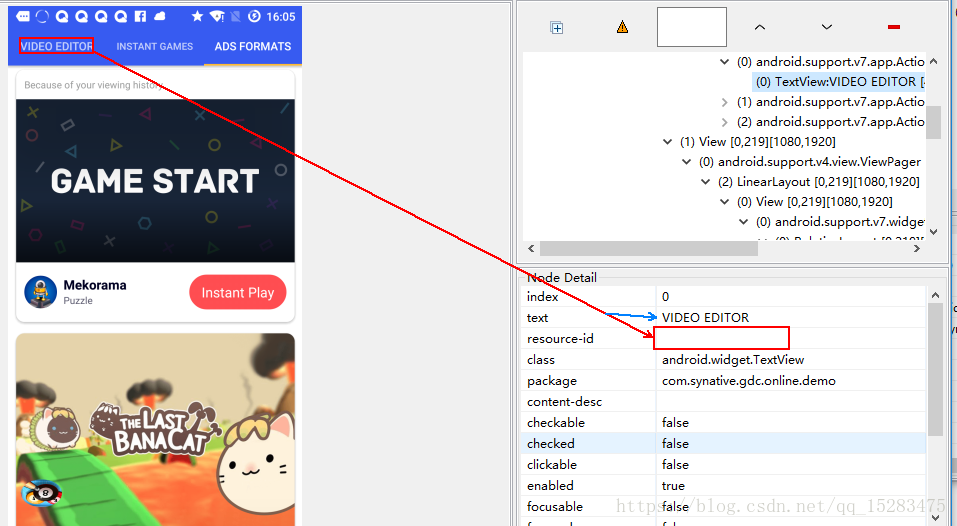Click tree horizontal scrollbar right arrow
The height and width of the screenshot is (526, 957).
917,248
